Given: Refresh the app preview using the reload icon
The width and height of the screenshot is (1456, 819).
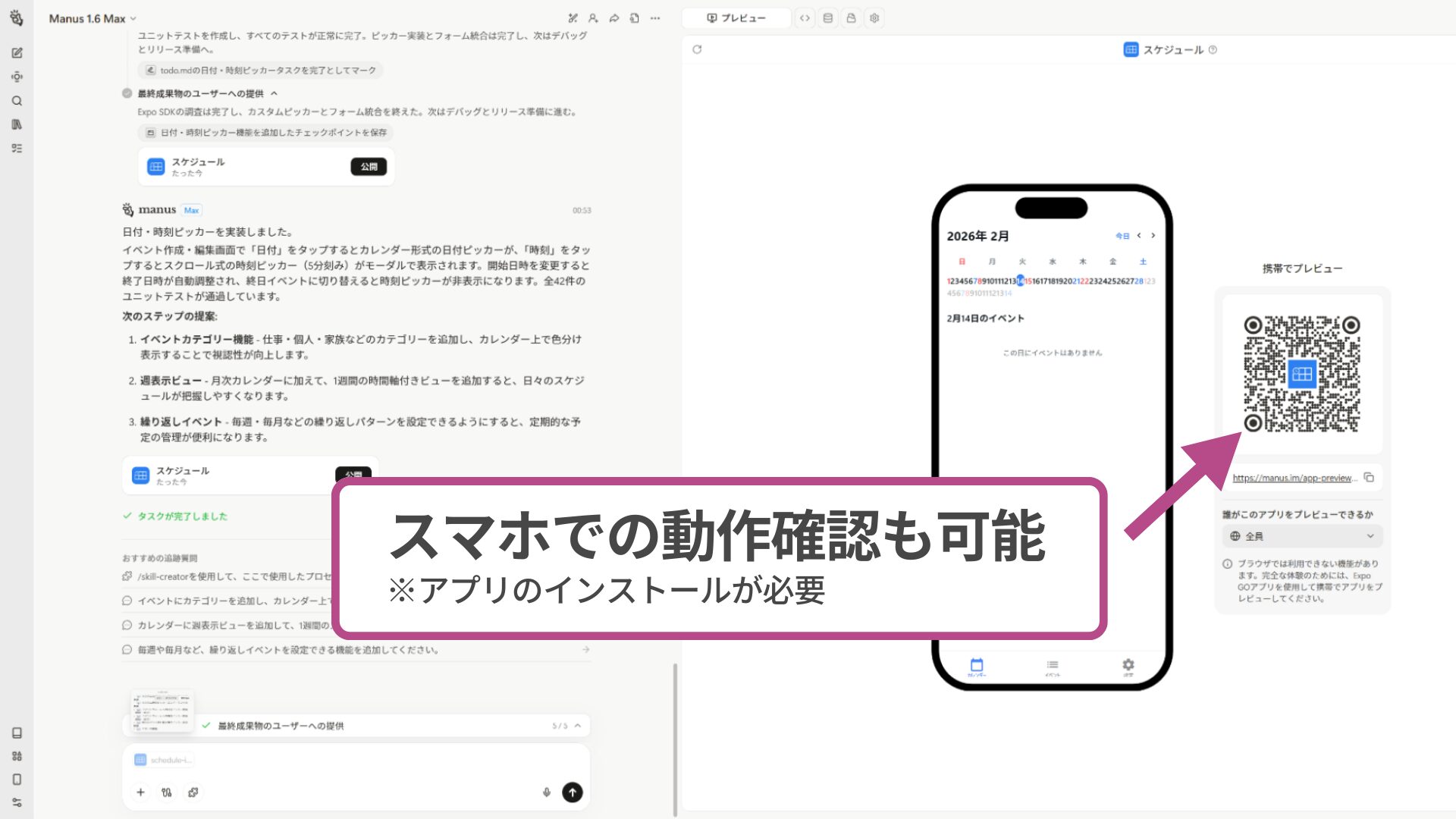Looking at the screenshot, I should (x=697, y=49).
